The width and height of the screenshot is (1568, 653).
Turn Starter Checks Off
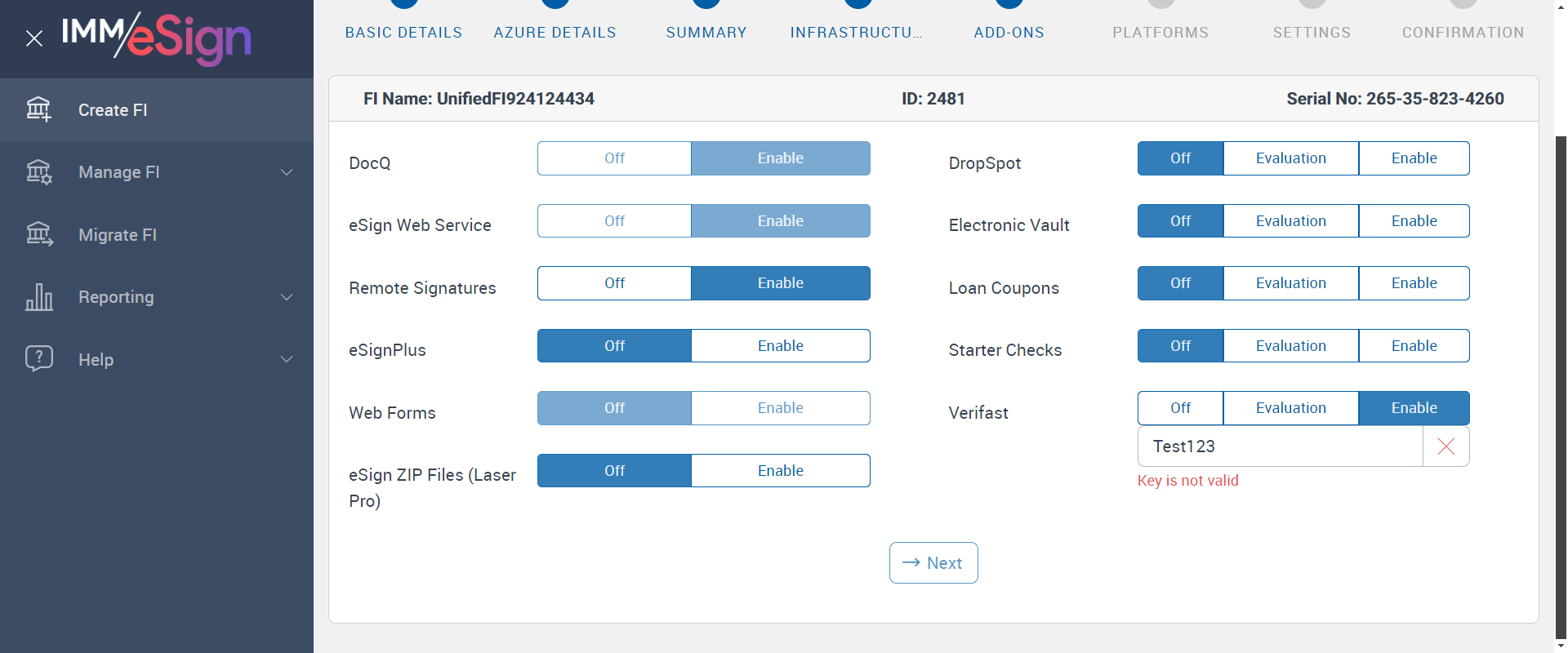pos(1181,346)
